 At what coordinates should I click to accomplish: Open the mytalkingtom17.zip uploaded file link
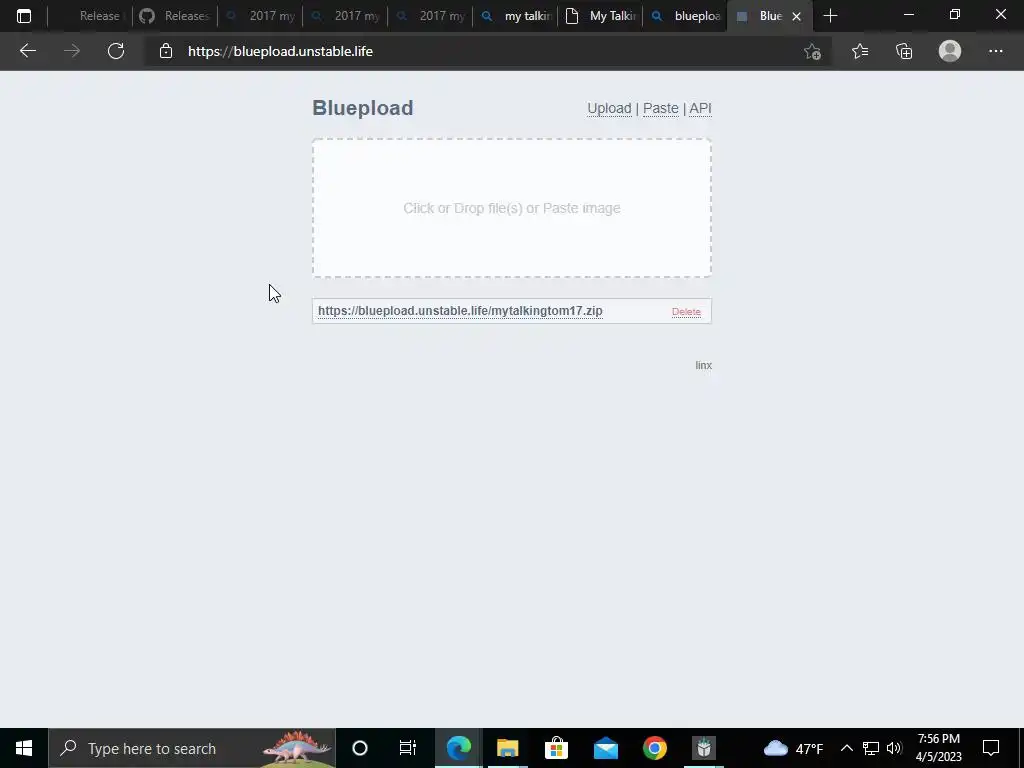460,311
